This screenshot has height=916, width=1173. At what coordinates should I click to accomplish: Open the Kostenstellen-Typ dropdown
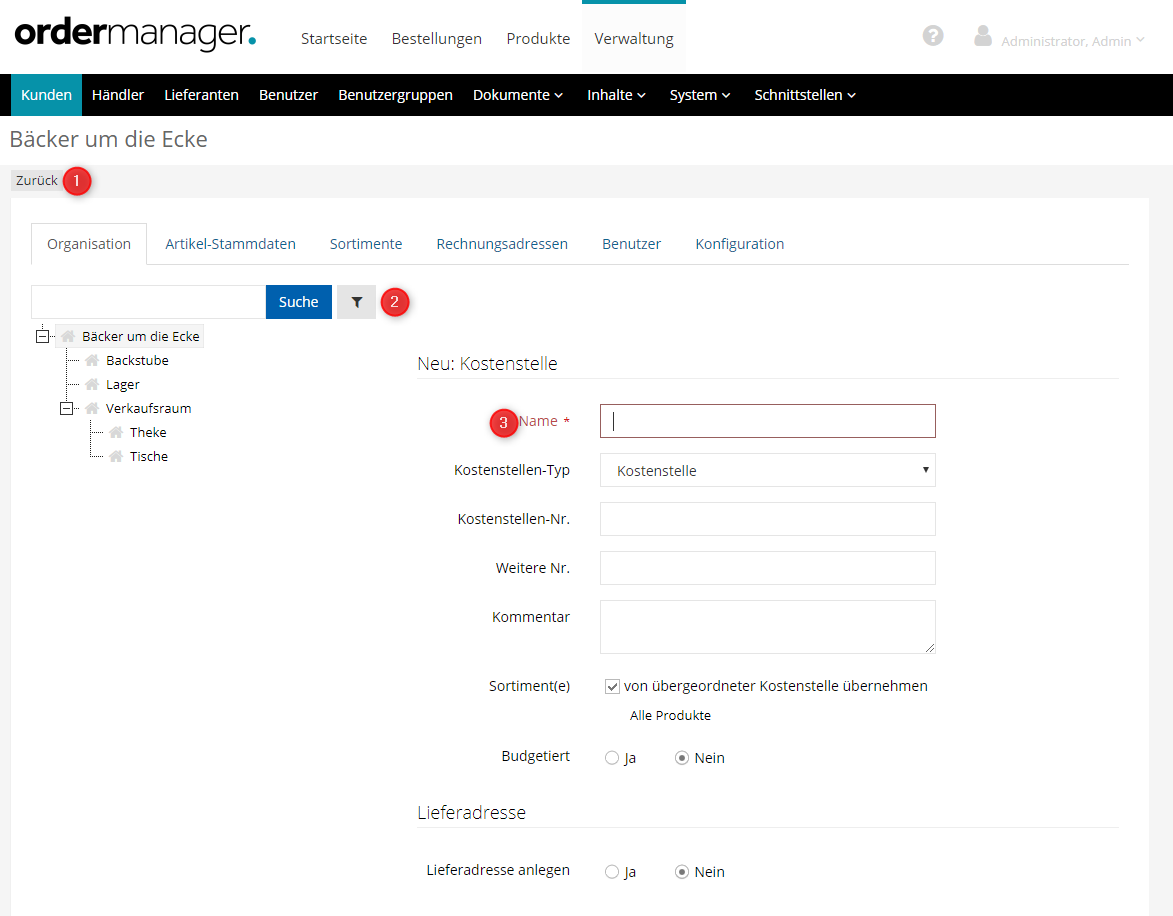click(767, 470)
